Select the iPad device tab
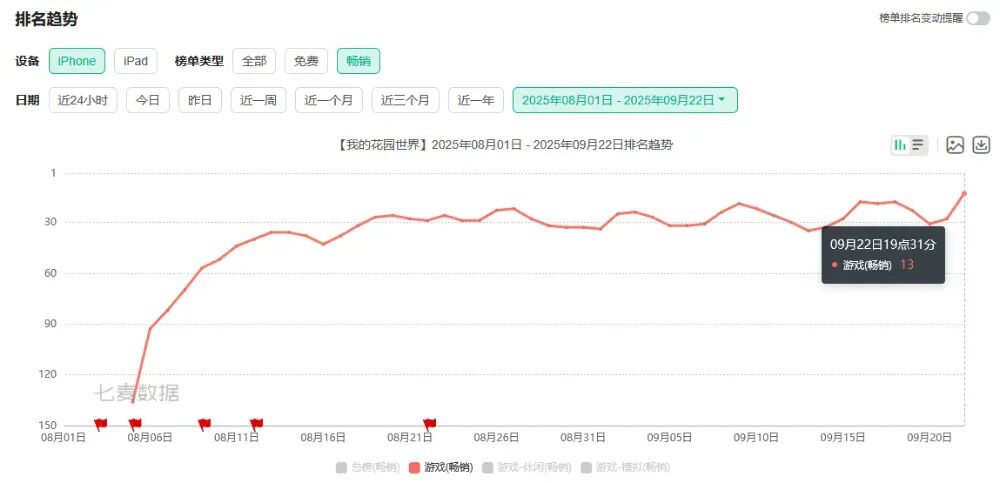 (x=135, y=61)
